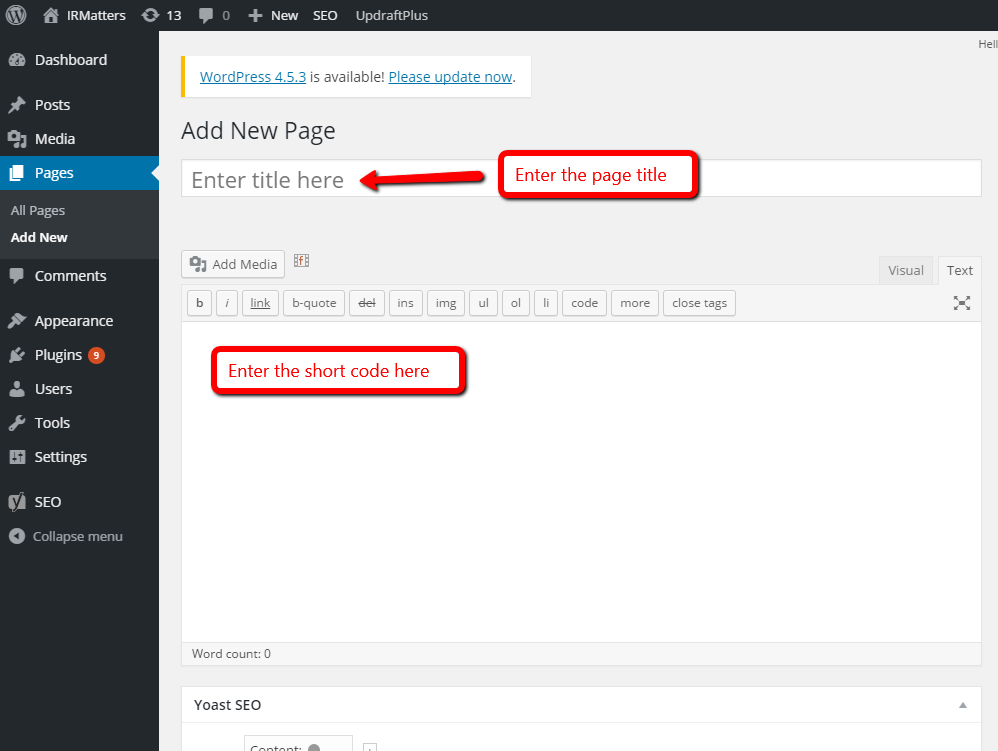Toggle distraction-free writing fullscreen icon
Viewport: 998px width, 751px height.
point(962,303)
